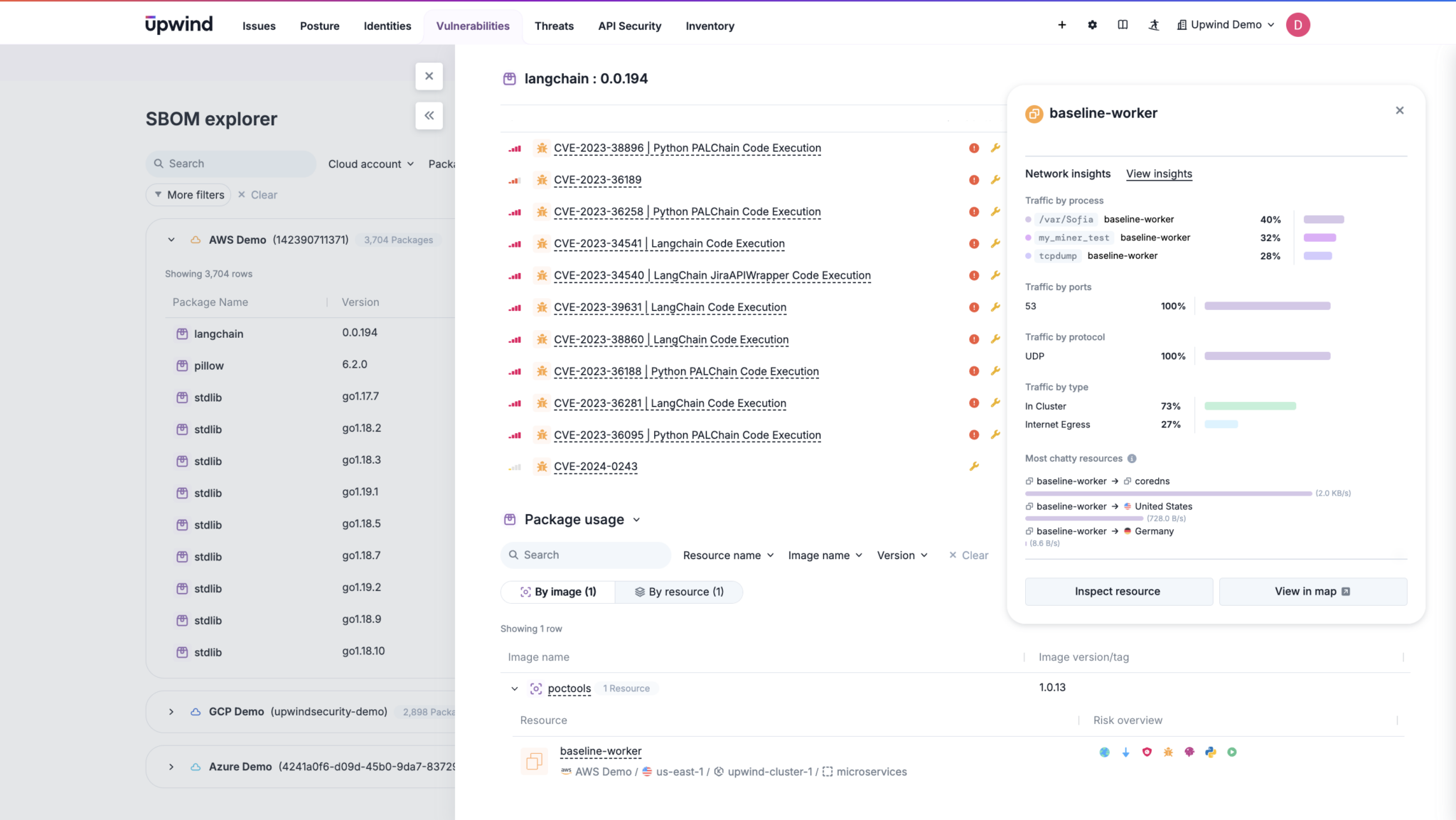Select the wrench remediation icon on CVE-2023-38896

(x=996, y=148)
